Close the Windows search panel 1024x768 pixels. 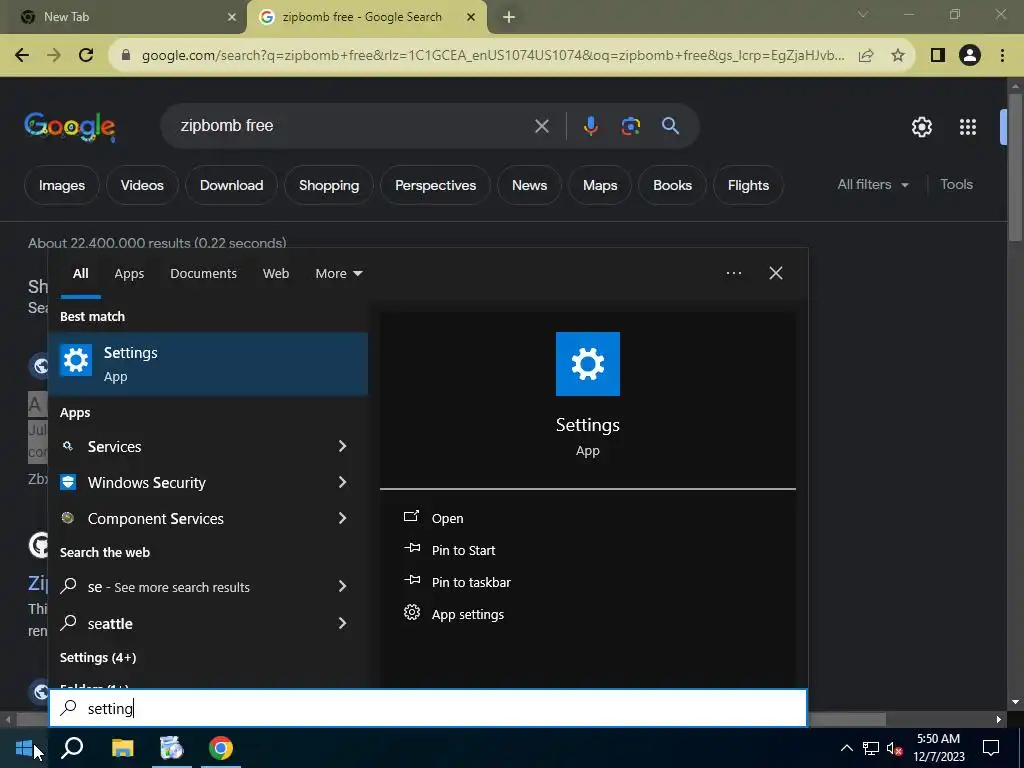tap(776, 273)
